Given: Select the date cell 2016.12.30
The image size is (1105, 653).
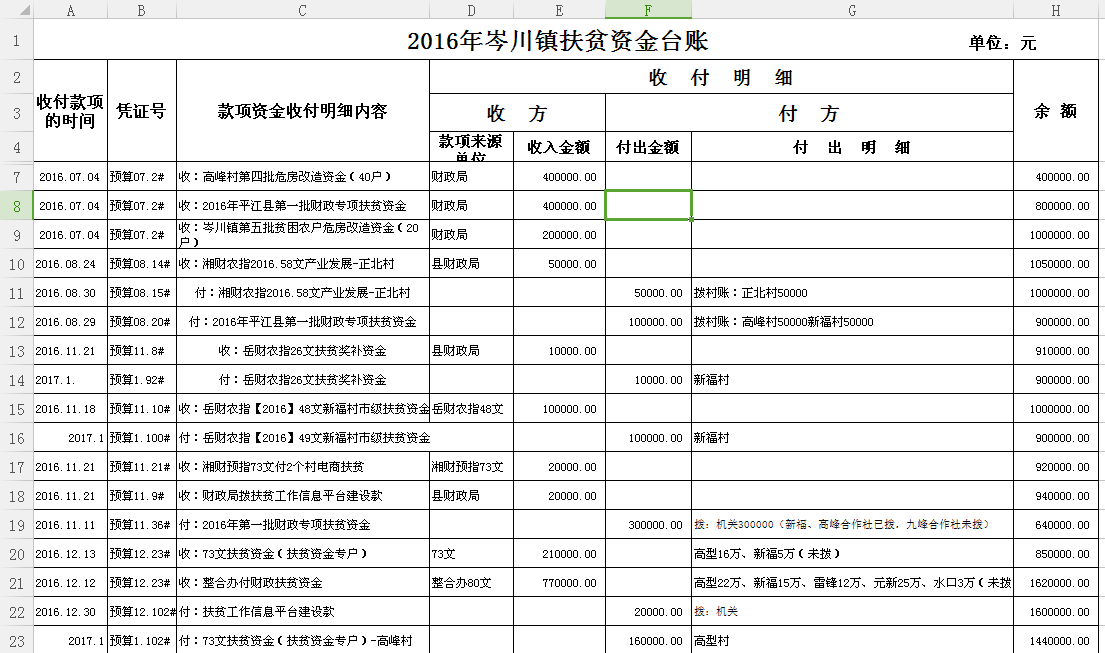Looking at the screenshot, I should [70, 611].
